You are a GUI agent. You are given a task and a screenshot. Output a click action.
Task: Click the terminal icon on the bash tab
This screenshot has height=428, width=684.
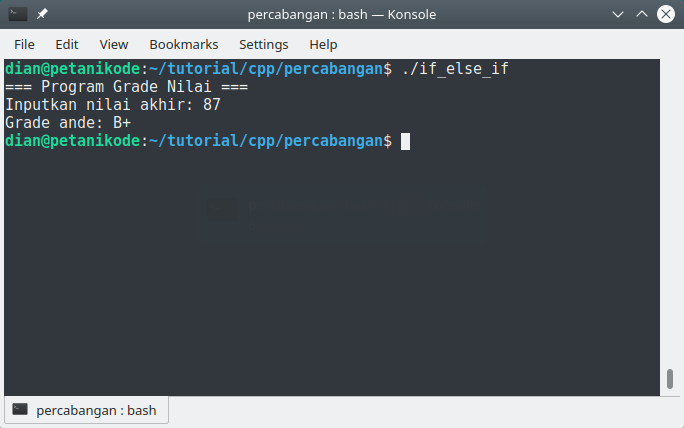pyautogui.click(x=20, y=409)
